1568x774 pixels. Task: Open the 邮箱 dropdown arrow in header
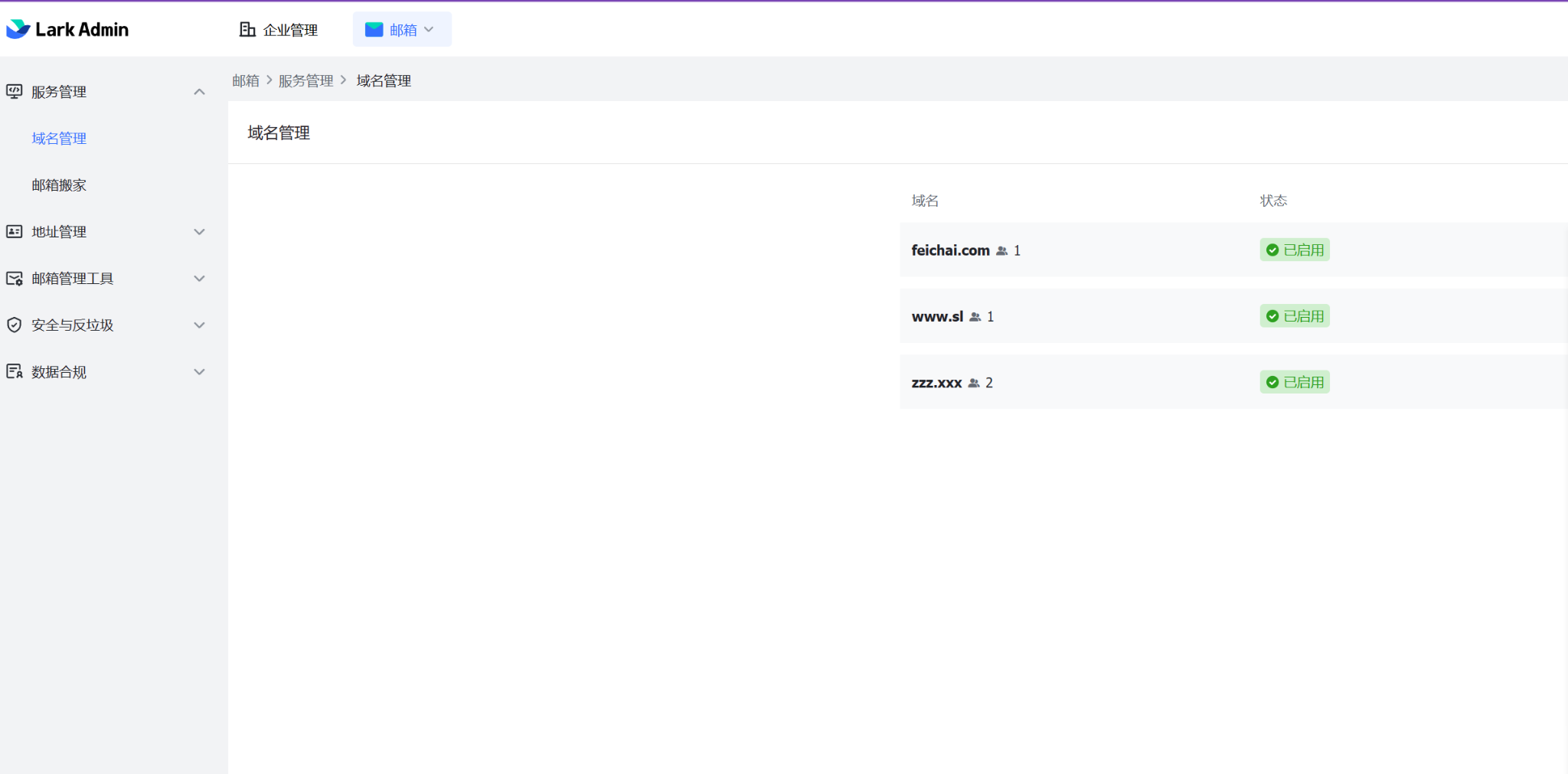[x=429, y=30]
